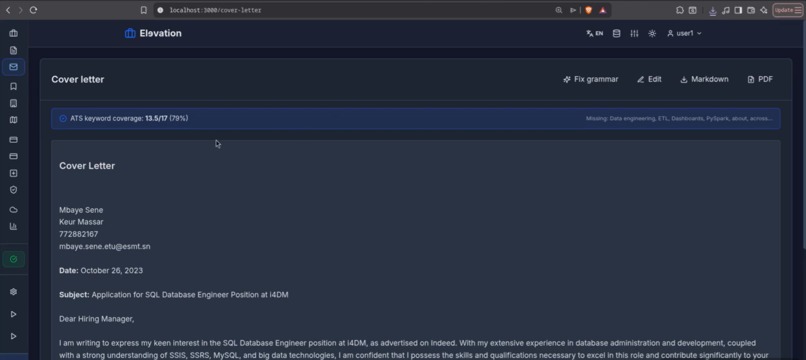Open the browser downloads icon
806x360 pixels.
(712, 10)
